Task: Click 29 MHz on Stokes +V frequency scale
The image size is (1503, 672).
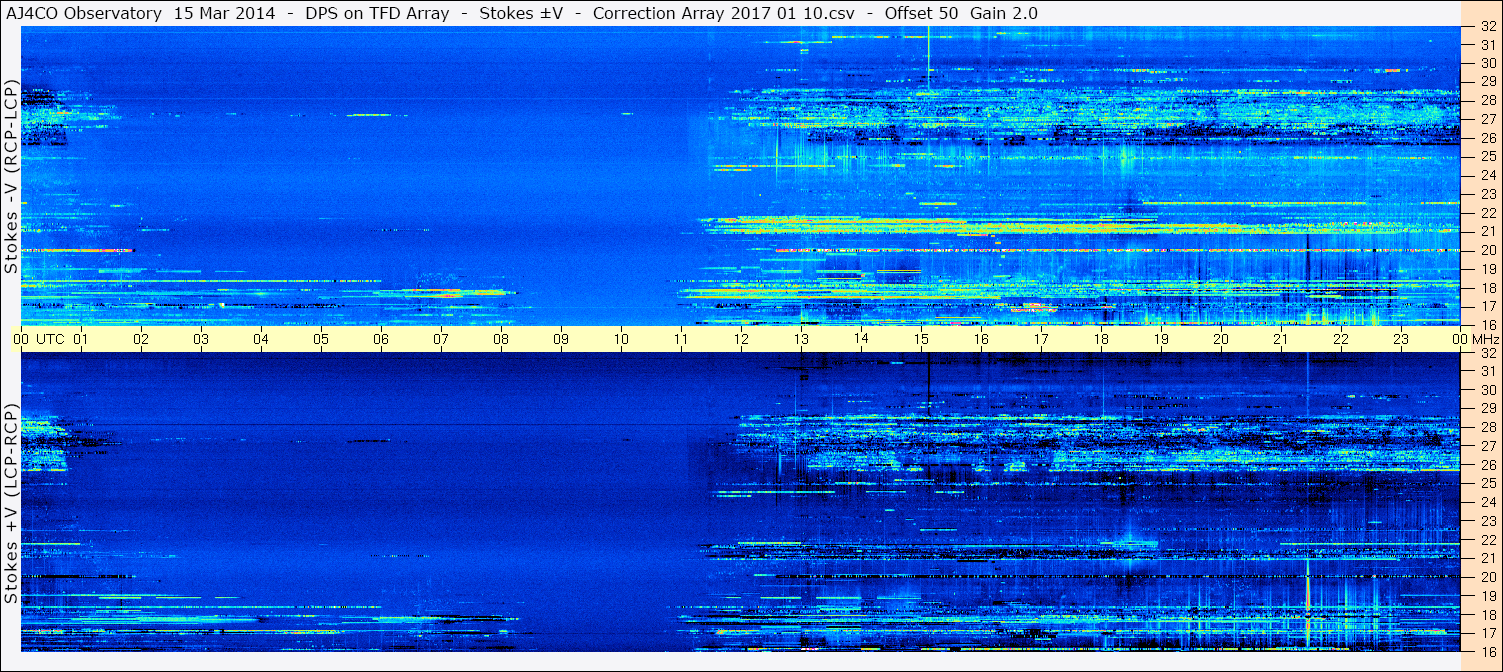Action: 1488,408
